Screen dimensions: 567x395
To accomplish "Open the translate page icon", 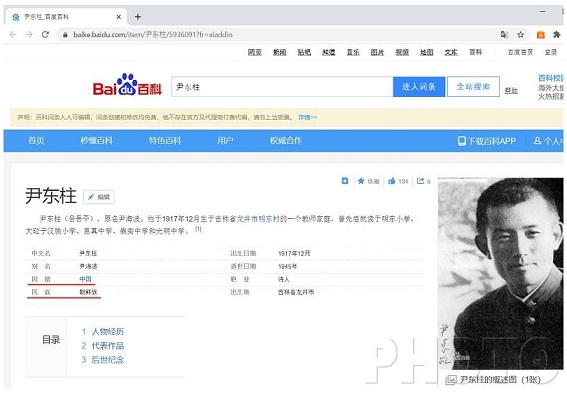I will tap(504, 34).
